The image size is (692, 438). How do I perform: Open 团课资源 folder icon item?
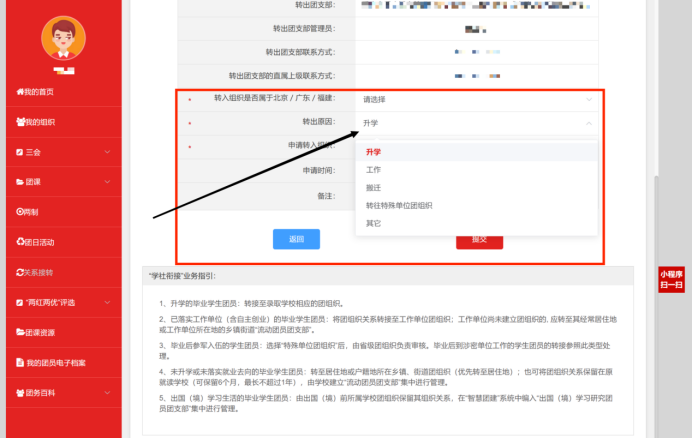click(x=20, y=332)
